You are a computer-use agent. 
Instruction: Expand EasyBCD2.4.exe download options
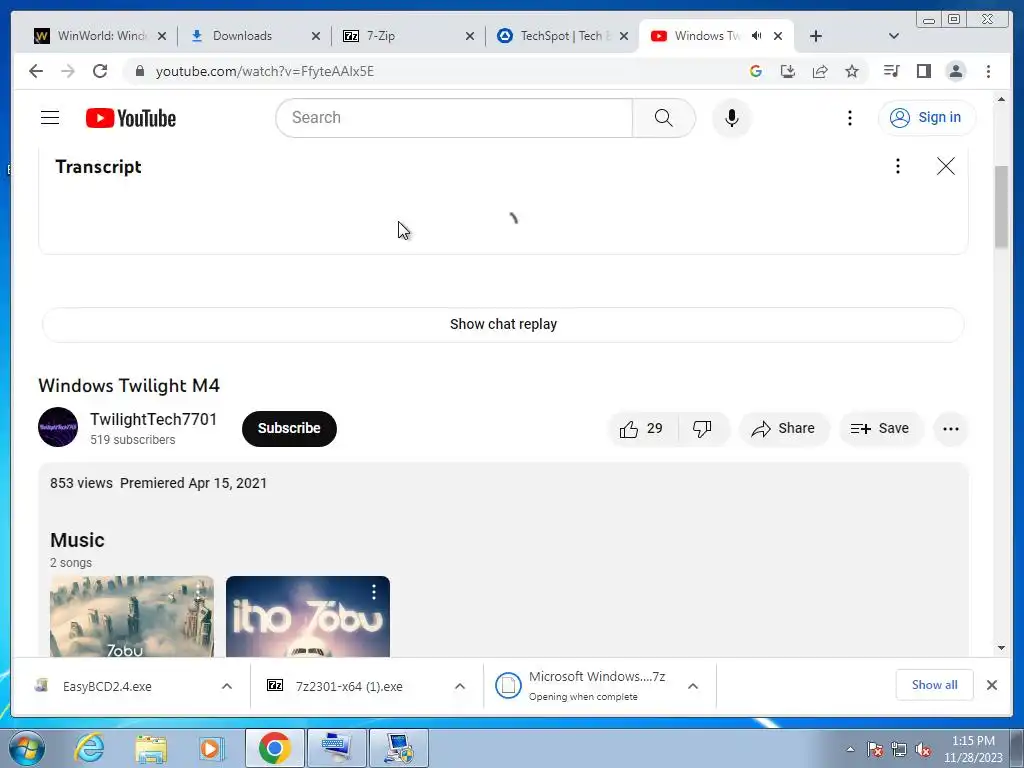click(x=227, y=686)
